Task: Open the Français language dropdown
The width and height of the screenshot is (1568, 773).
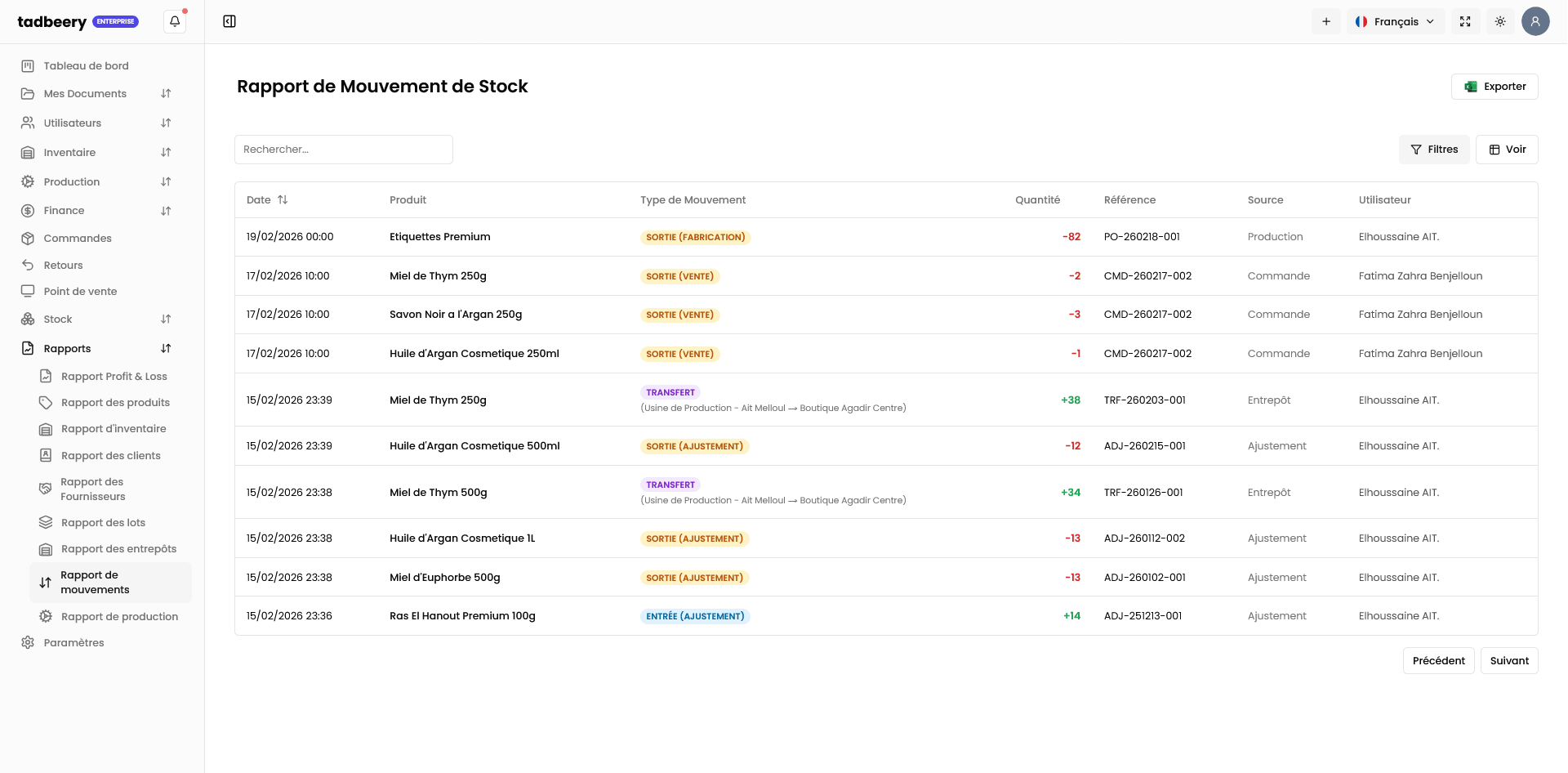Action: point(1395,21)
